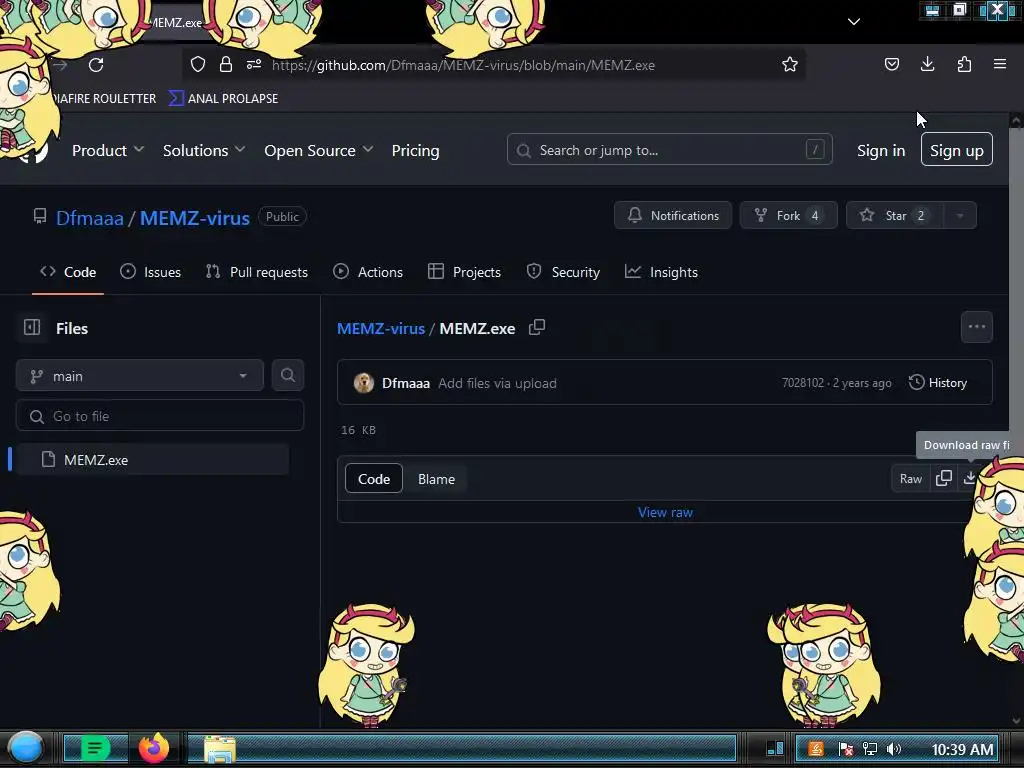Star the repository

894,216
